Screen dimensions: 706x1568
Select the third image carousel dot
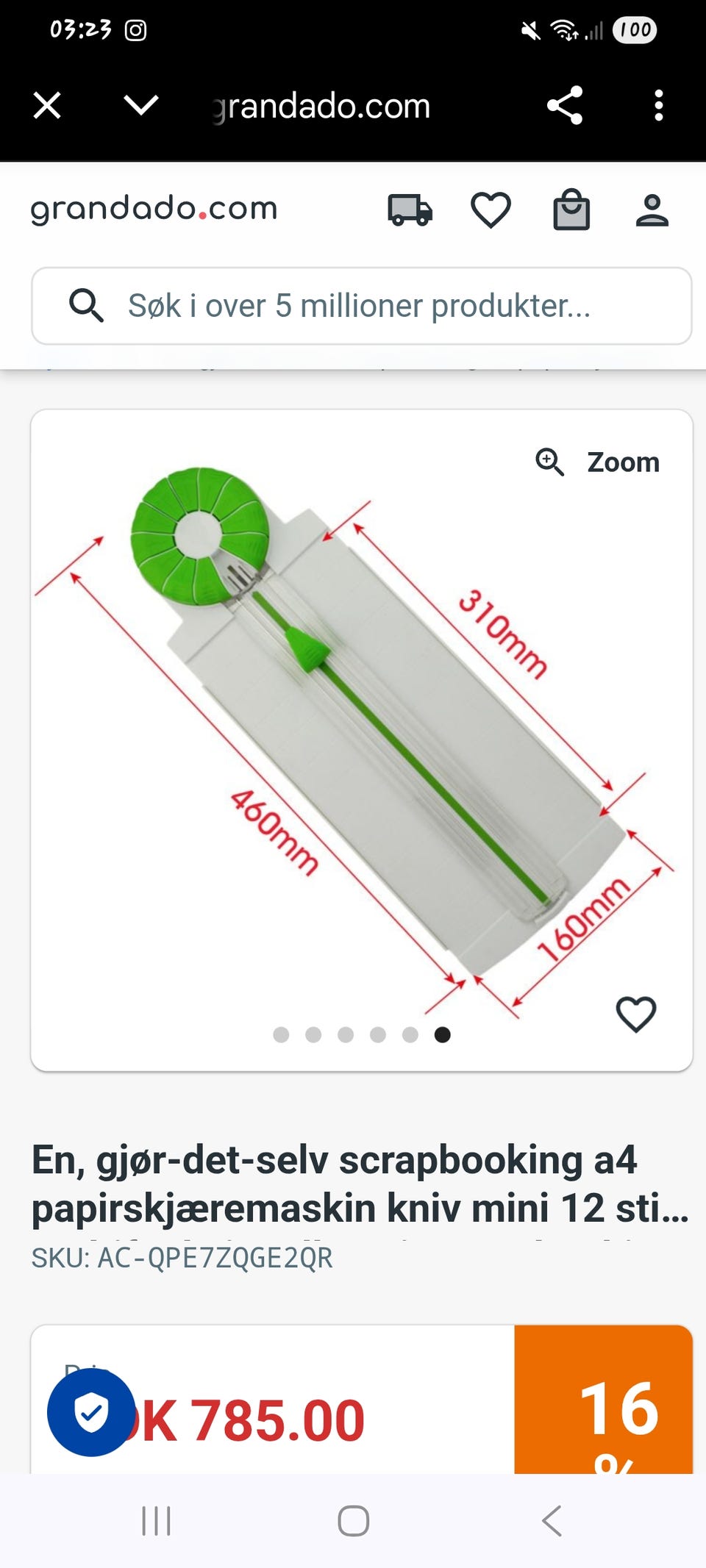point(346,1035)
